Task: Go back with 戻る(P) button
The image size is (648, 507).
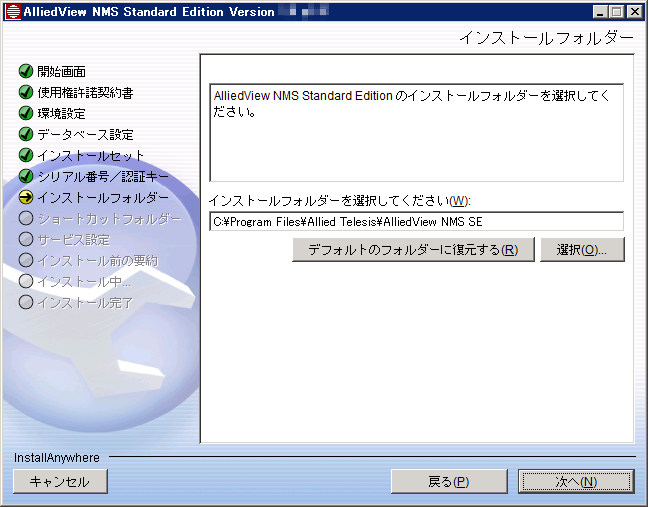Action: pos(449,482)
